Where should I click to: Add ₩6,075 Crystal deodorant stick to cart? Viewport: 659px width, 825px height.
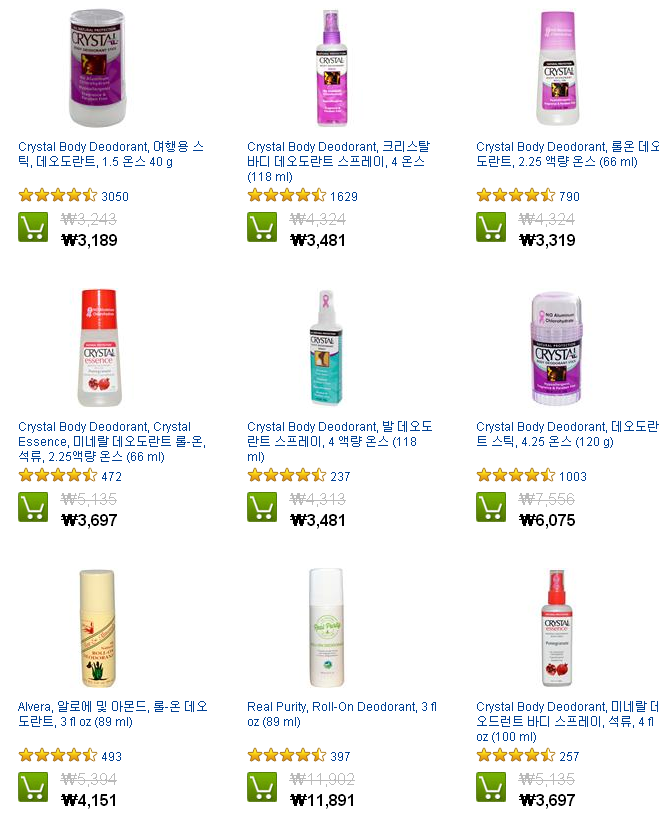[x=491, y=507]
